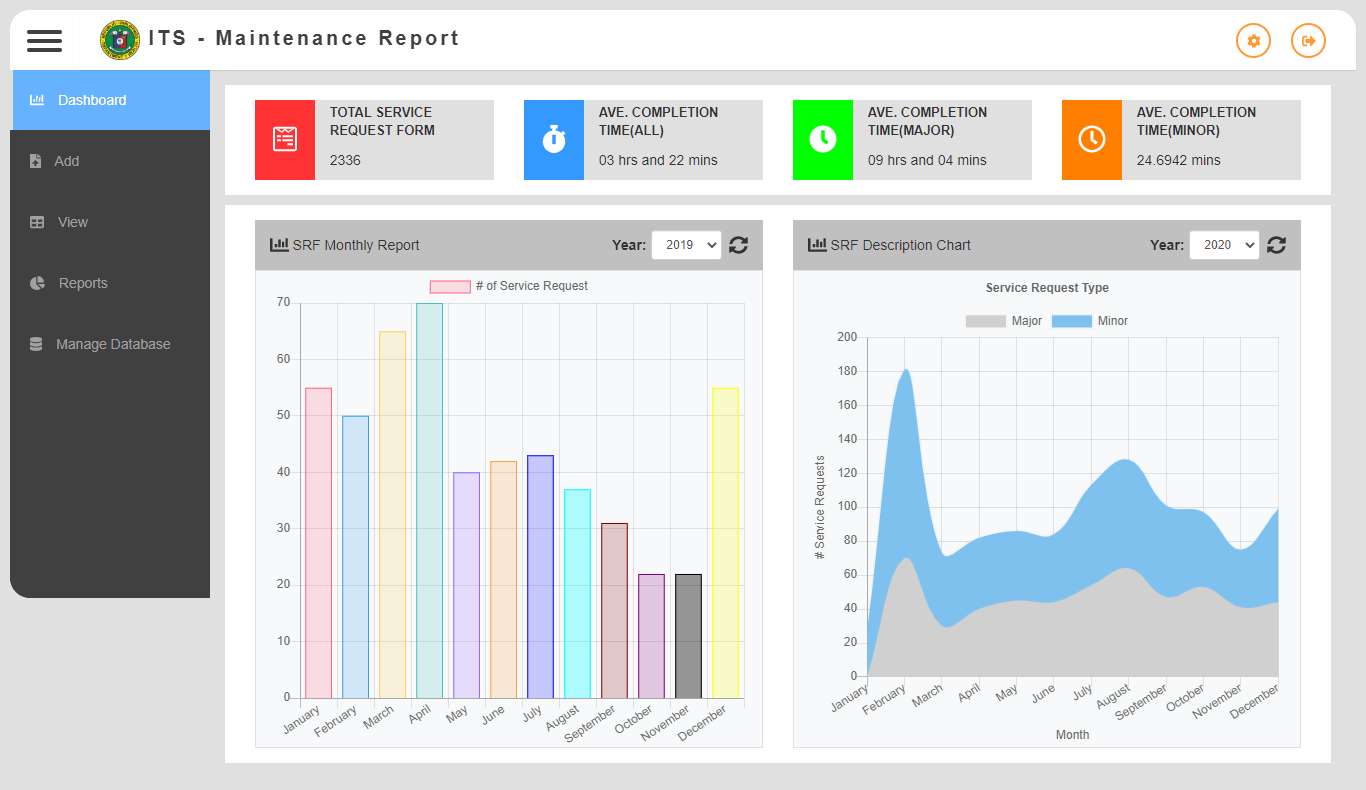
Task: Click the November black bar
Action: click(x=688, y=636)
